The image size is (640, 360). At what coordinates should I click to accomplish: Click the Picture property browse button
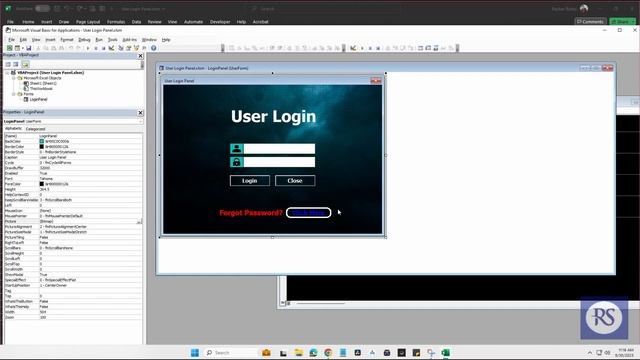pos(139,221)
